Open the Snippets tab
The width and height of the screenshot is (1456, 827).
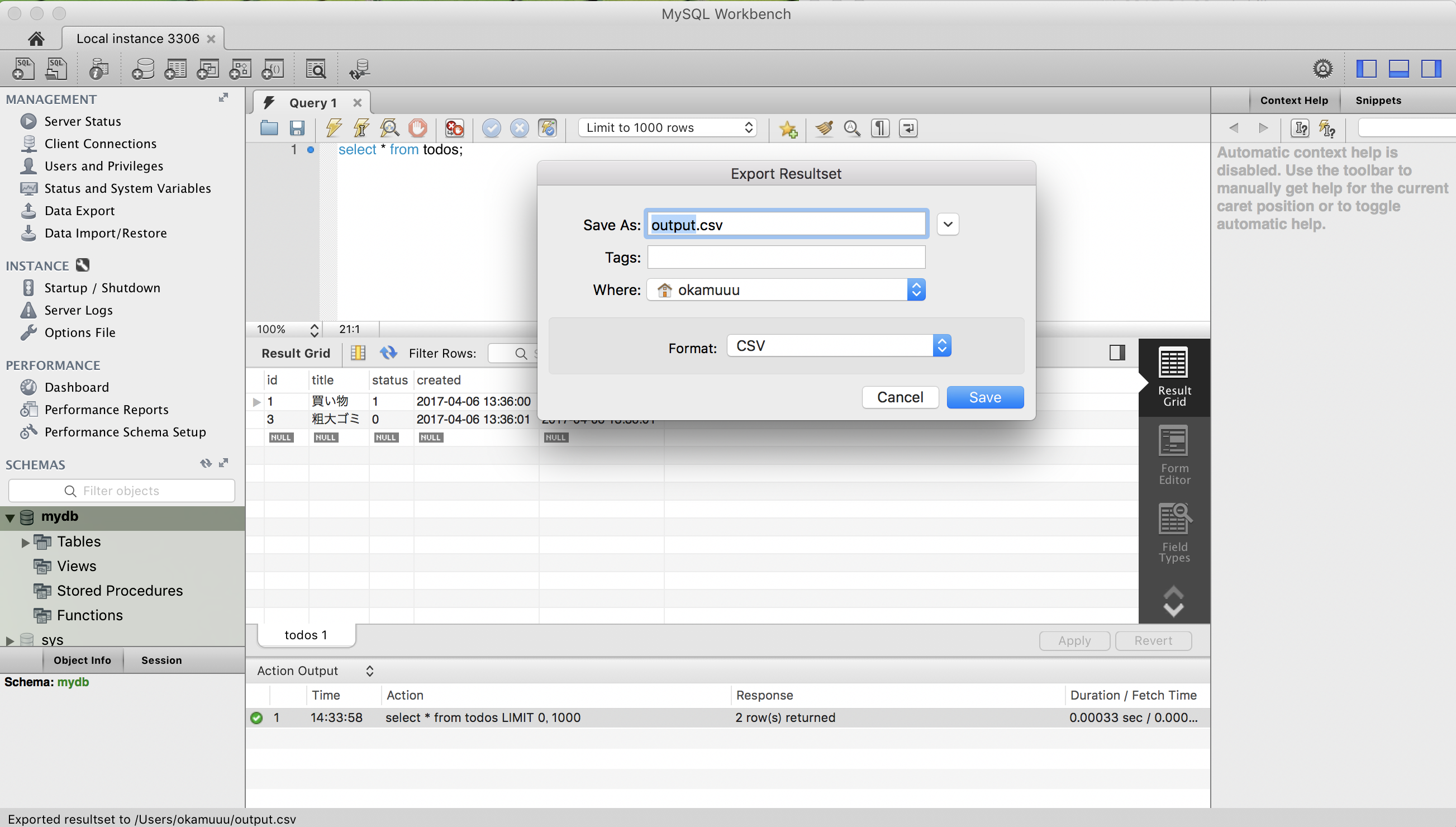pyautogui.click(x=1378, y=101)
